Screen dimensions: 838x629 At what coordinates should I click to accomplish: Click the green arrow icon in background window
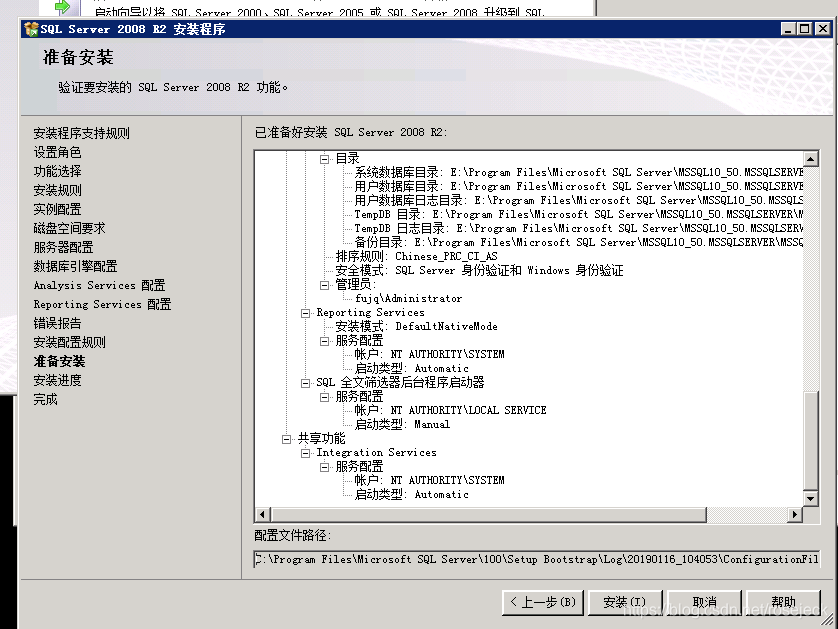point(63,7)
